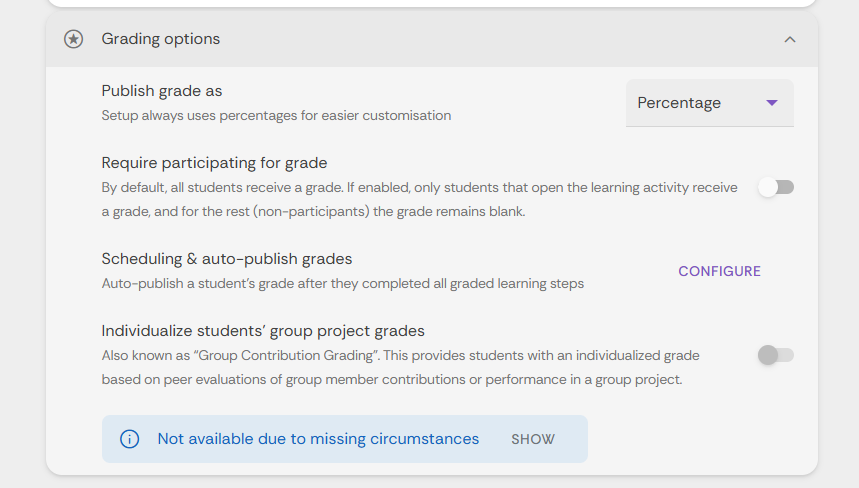Click the Not available due to missing circumstances message
859x488 pixels.
tap(318, 439)
